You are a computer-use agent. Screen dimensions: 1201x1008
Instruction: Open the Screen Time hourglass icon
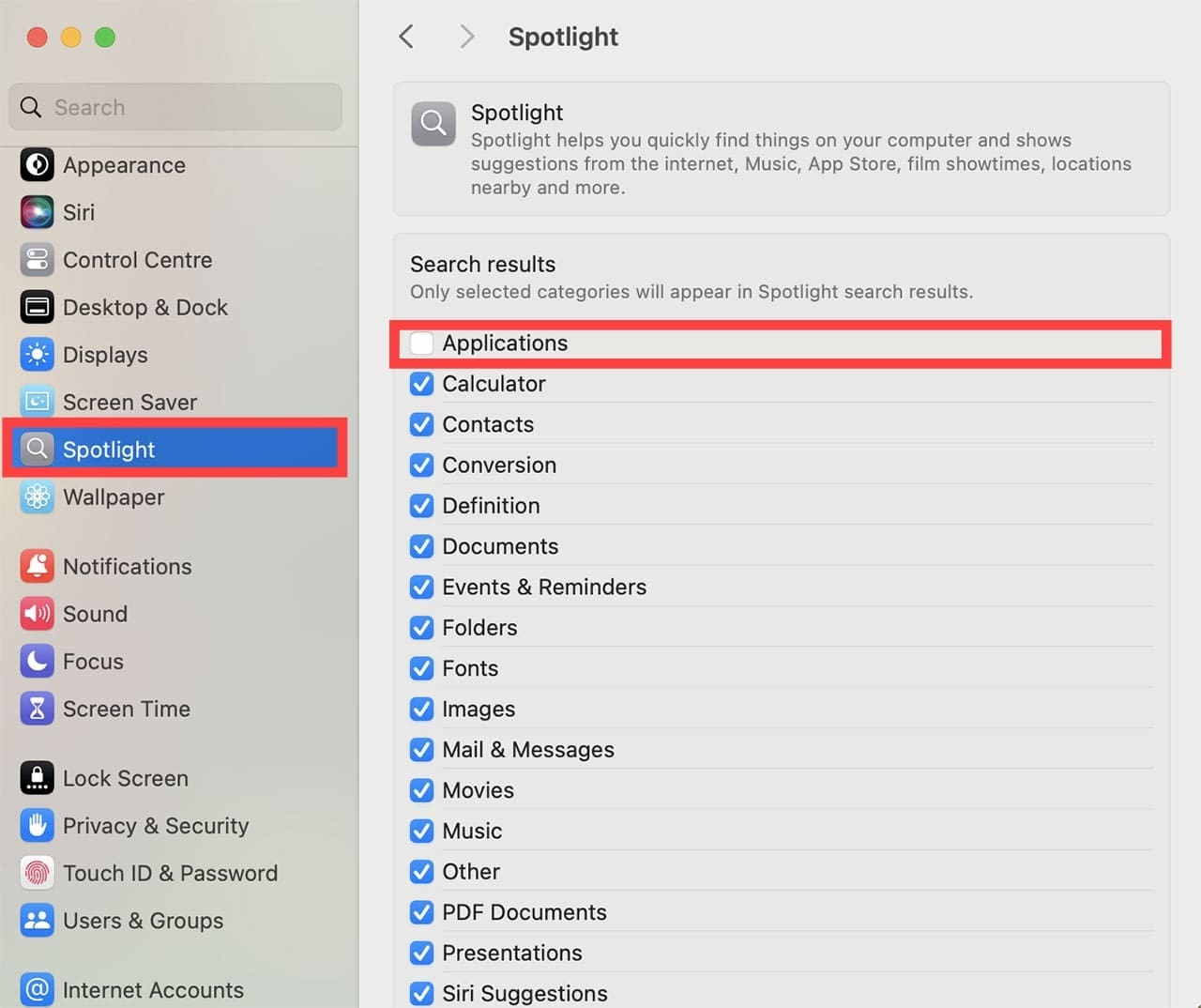point(38,709)
